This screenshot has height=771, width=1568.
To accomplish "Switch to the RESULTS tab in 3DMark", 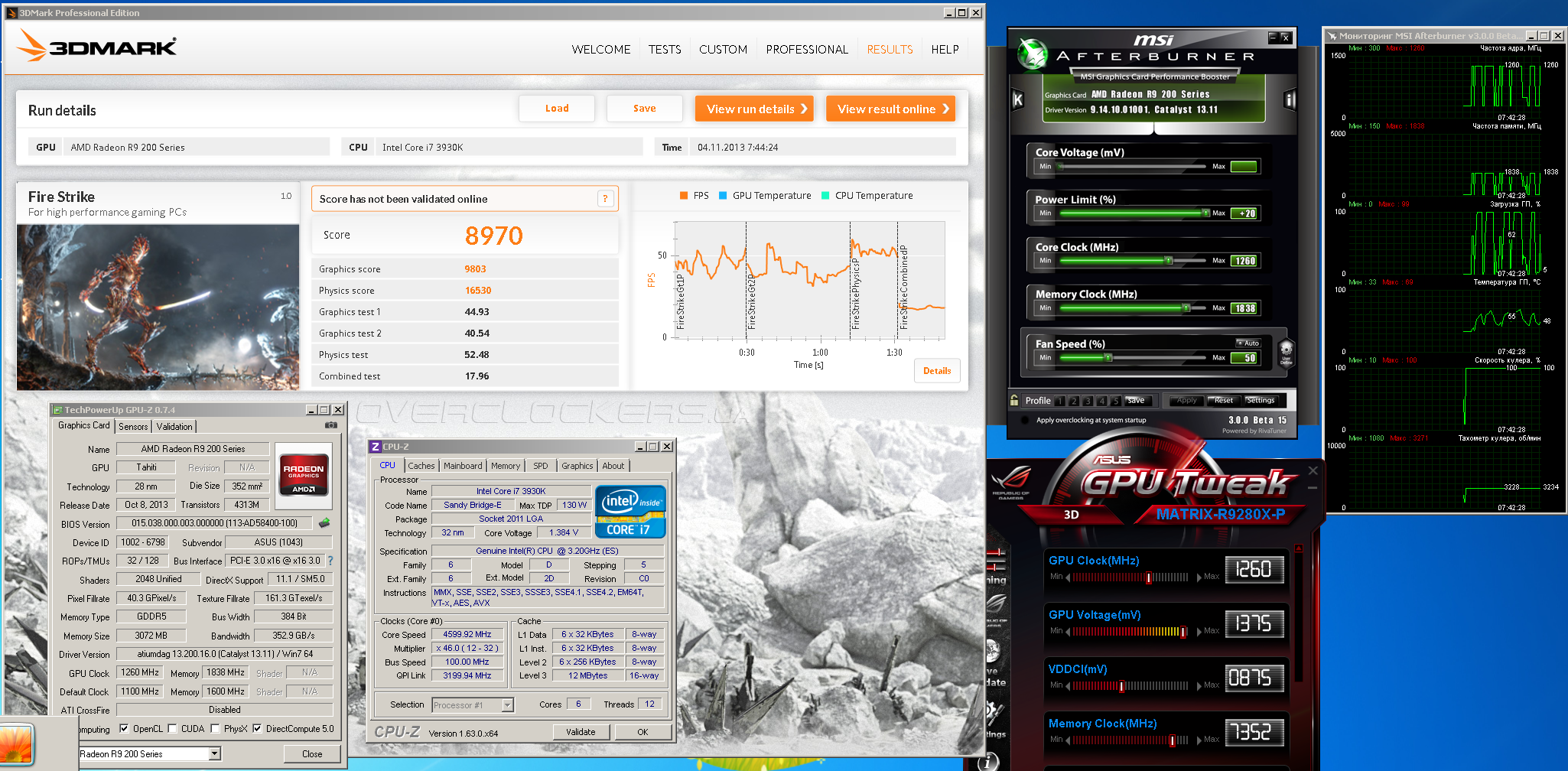I will pyautogui.click(x=890, y=50).
